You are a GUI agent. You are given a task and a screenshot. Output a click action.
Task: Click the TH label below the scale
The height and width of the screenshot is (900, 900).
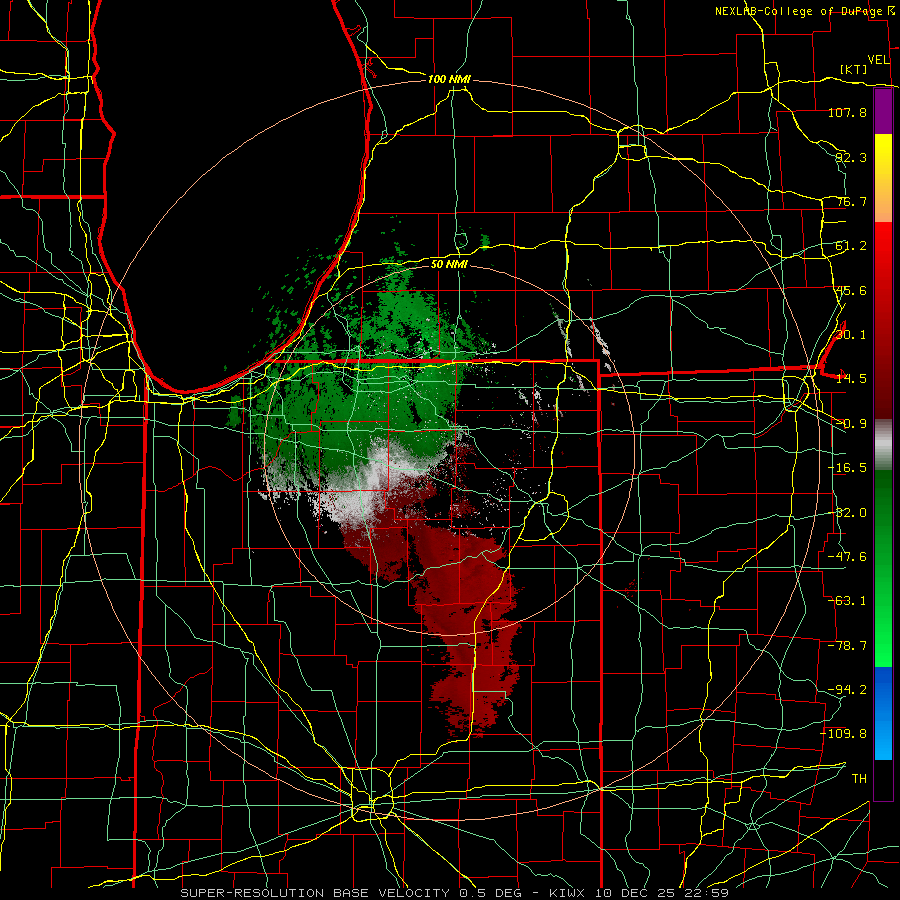[859, 779]
